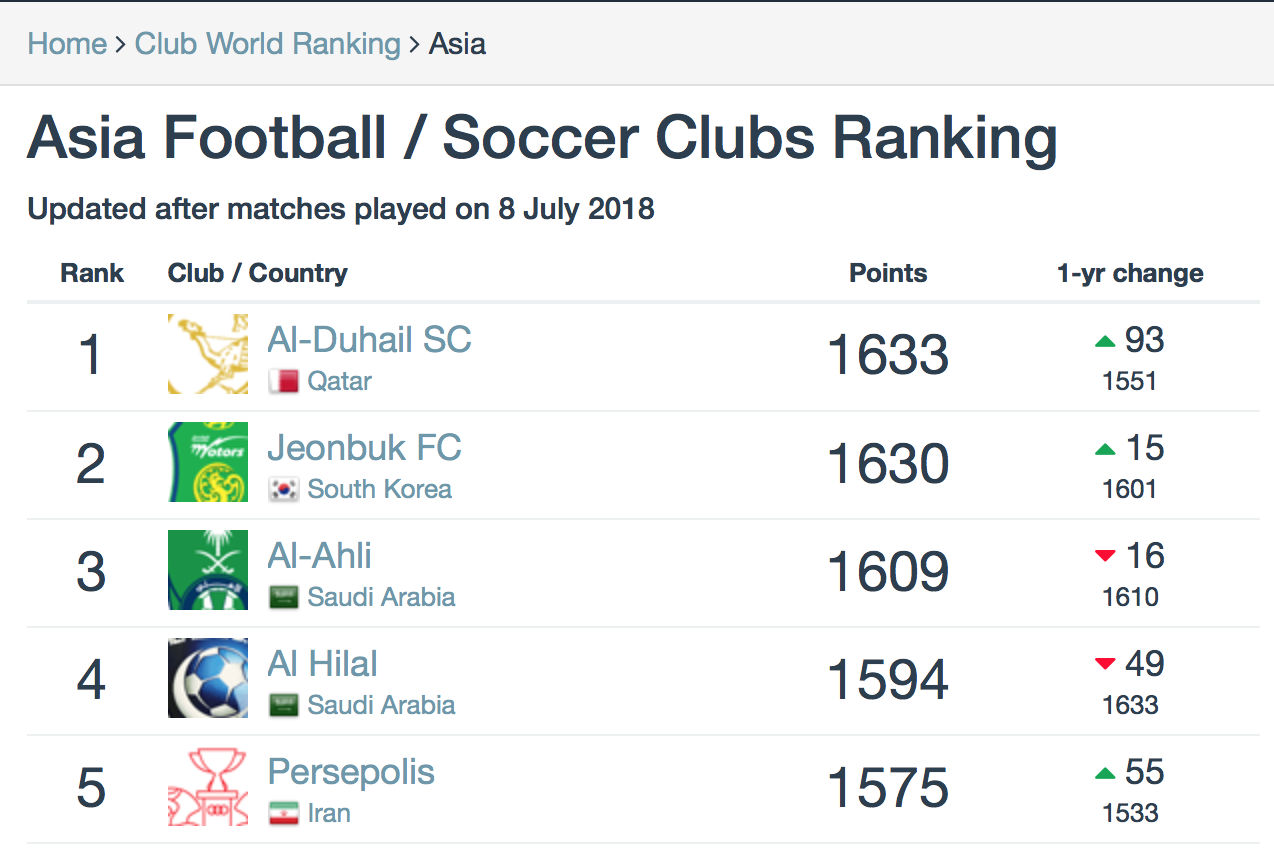
Task: Open the Al-Duhail SC club page
Action: pos(369,340)
